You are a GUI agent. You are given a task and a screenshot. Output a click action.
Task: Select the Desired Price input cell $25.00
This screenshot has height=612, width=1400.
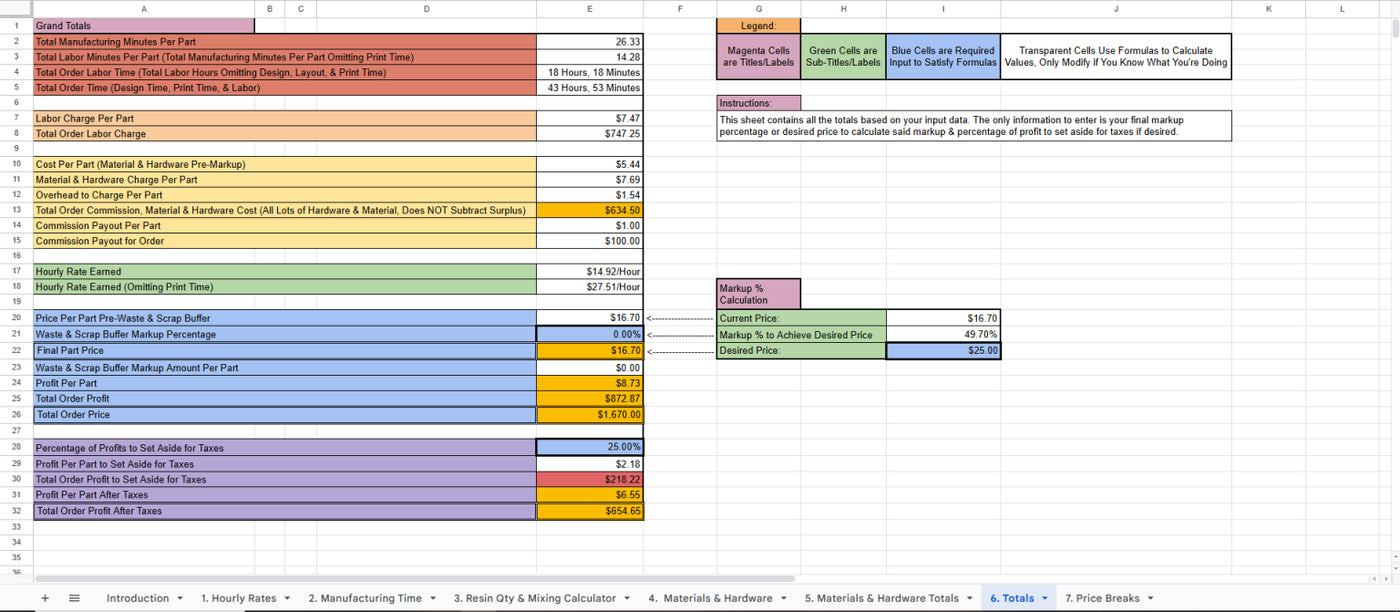pos(942,351)
